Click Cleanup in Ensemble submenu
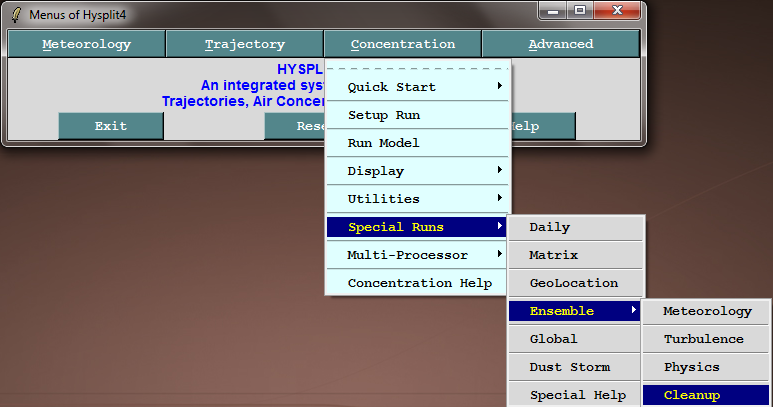This screenshot has width=773, height=407. 706,395
